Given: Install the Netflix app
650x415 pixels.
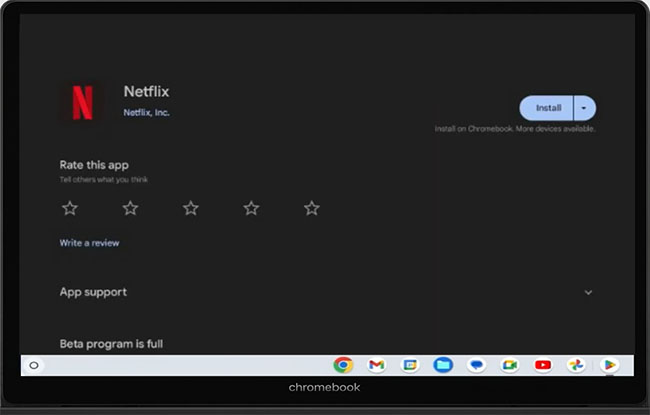Looking at the screenshot, I should click(x=547, y=108).
